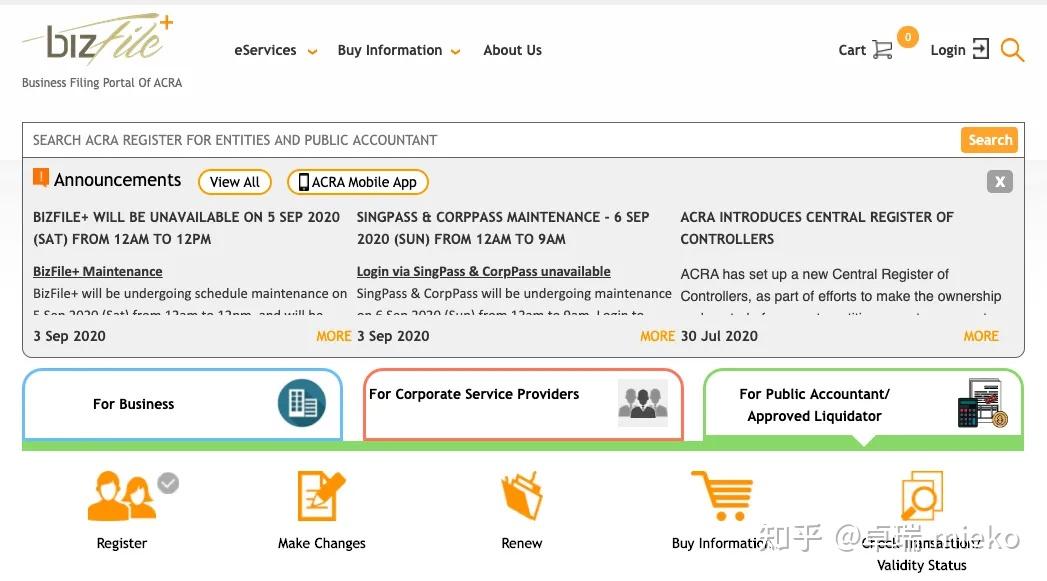Image resolution: width=1047 pixels, height=581 pixels.
Task: Select the Register people icon
Action: (x=122, y=496)
